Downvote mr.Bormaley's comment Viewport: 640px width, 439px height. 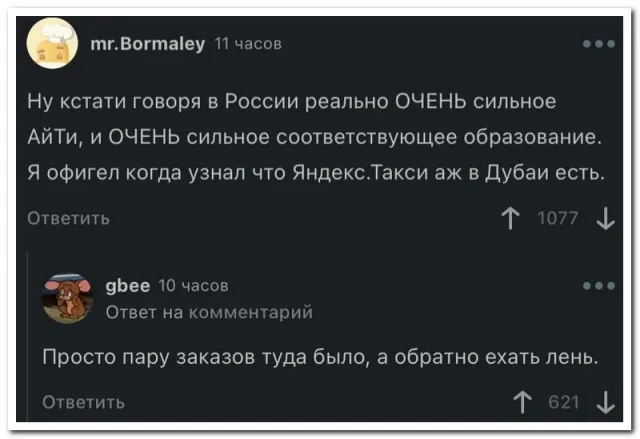pos(604,219)
